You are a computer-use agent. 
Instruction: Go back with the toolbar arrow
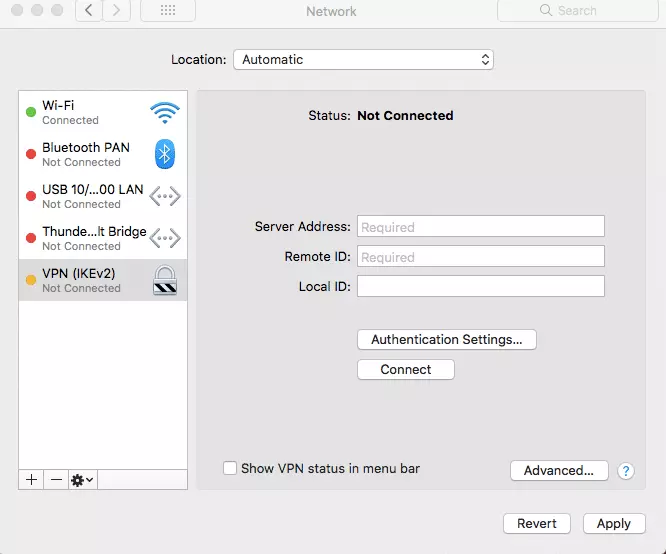pos(89,11)
